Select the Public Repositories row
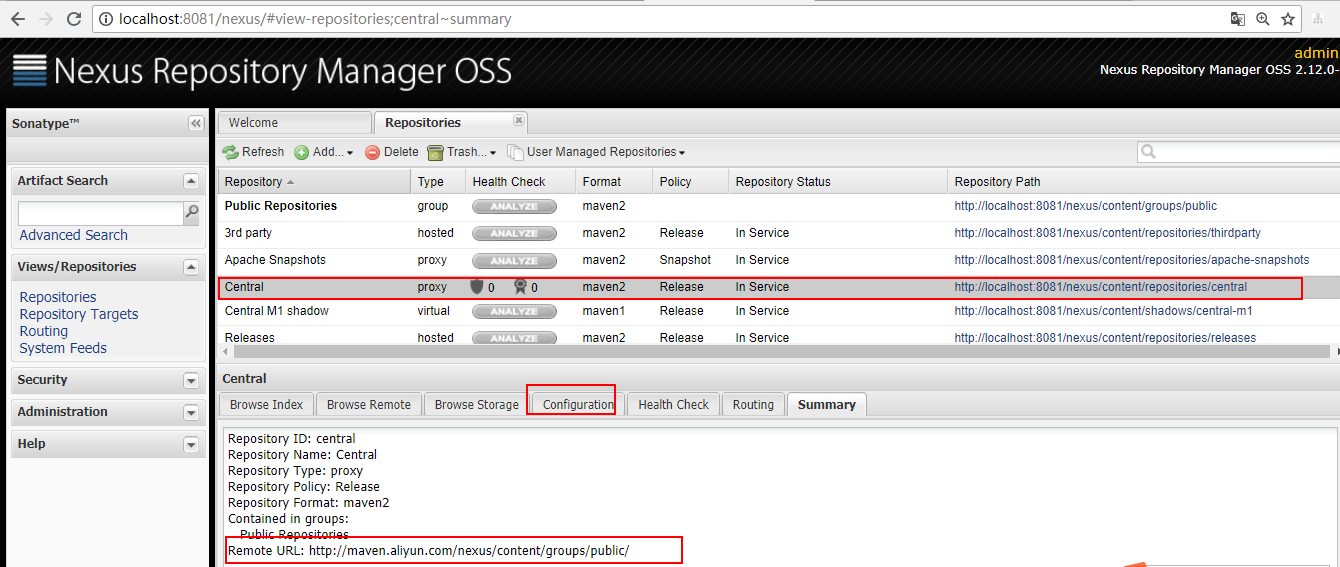Viewport: 1340px width, 567px height. [778, 206]
